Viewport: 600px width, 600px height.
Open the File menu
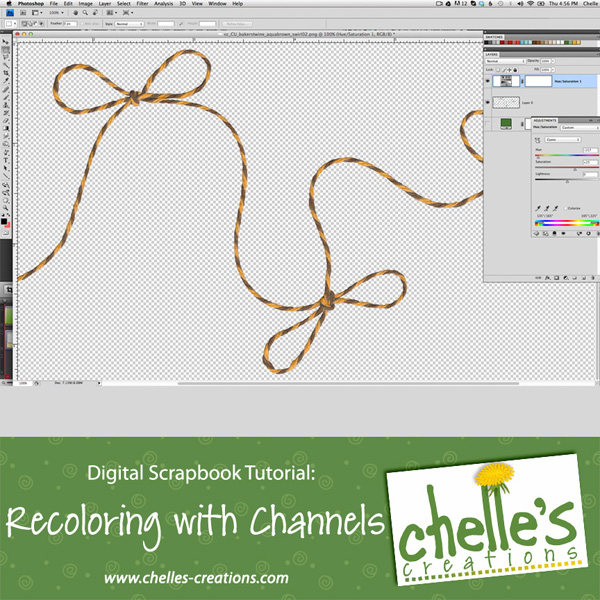[x=54, y=3]
